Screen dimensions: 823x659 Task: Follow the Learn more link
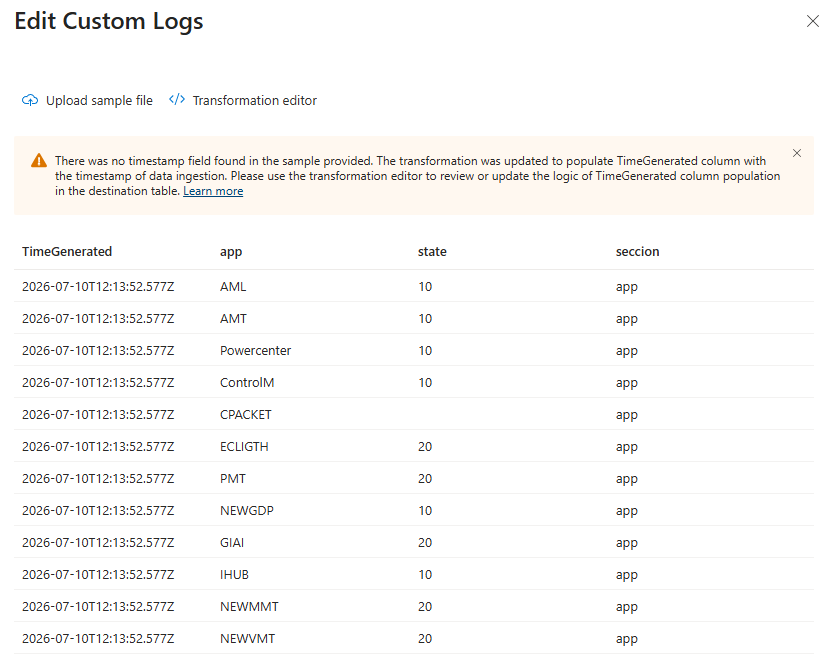pos(213,191)
